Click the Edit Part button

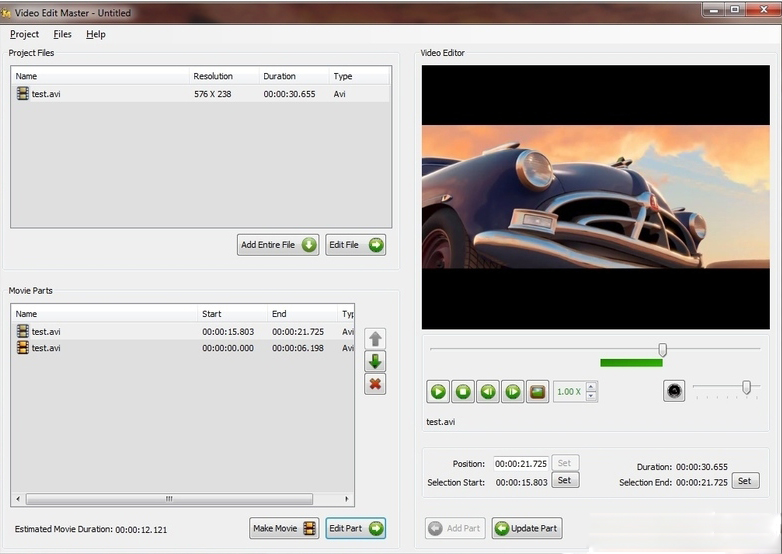tap(356, 528)
